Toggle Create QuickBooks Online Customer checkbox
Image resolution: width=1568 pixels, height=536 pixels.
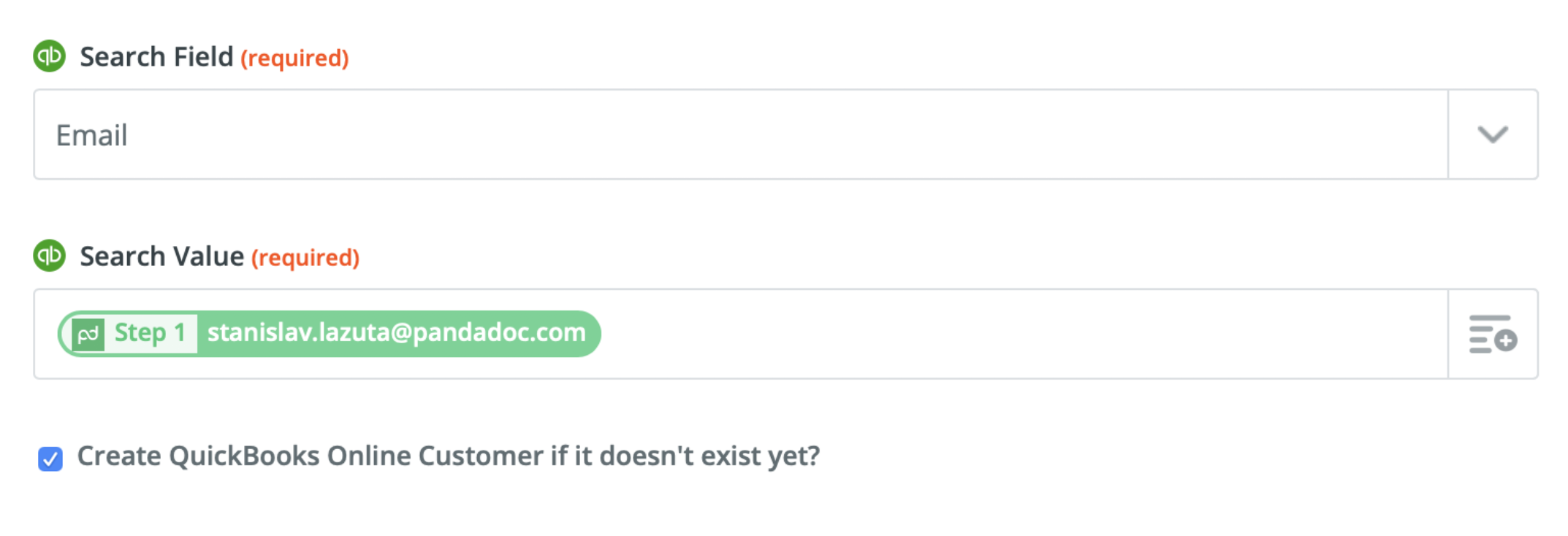[x=50, y=459]
